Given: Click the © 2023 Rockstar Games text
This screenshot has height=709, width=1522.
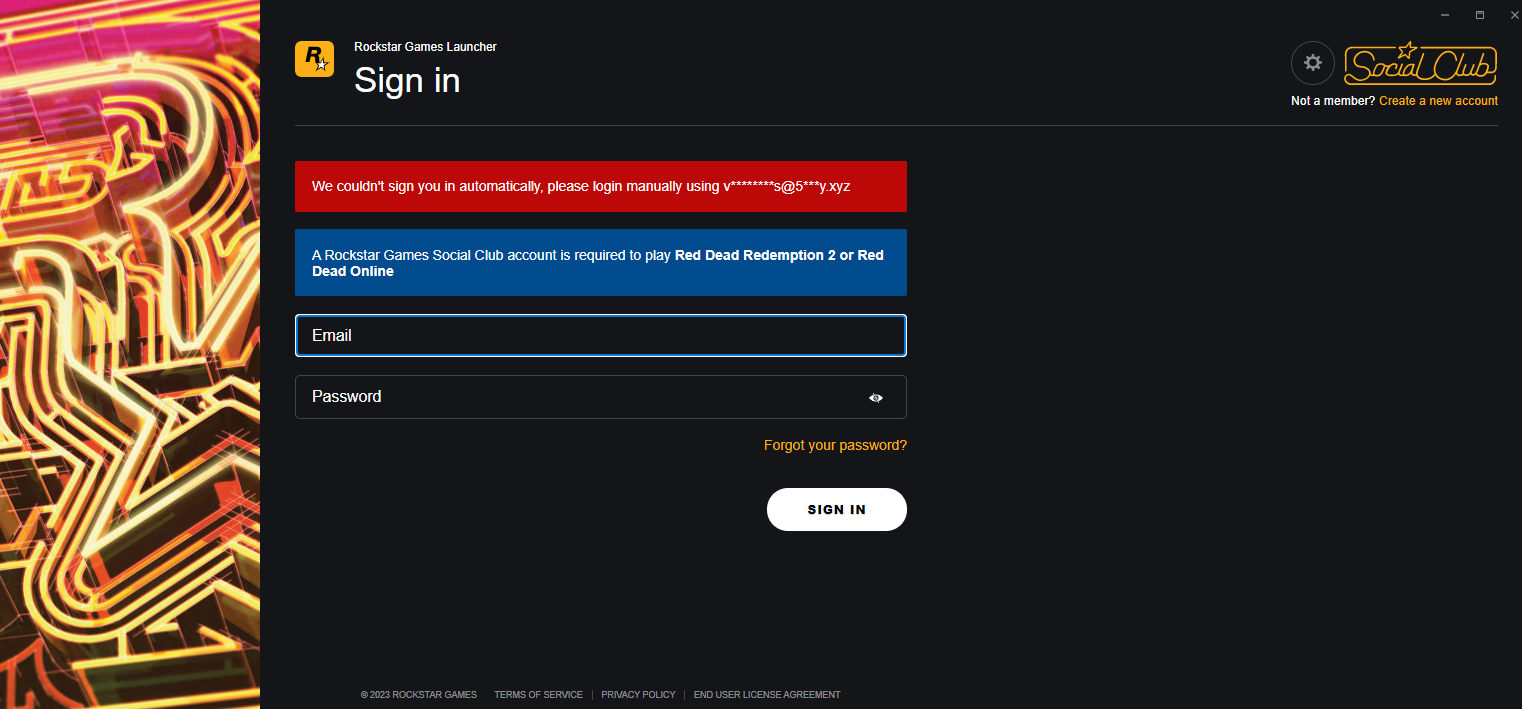Looking at the screenshot, I should click(419, 695).
